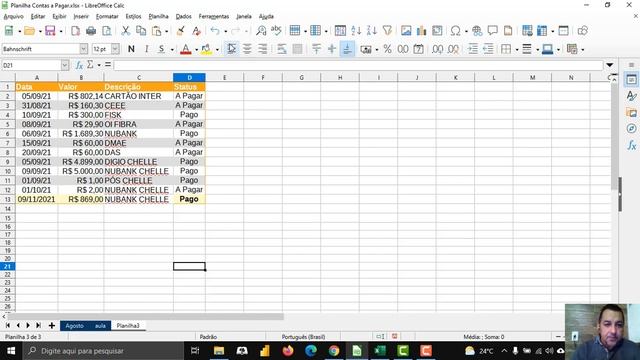The image size is (640, 360).
Task: Toggle Underline (S) formatting
Action: pos(162,49)
